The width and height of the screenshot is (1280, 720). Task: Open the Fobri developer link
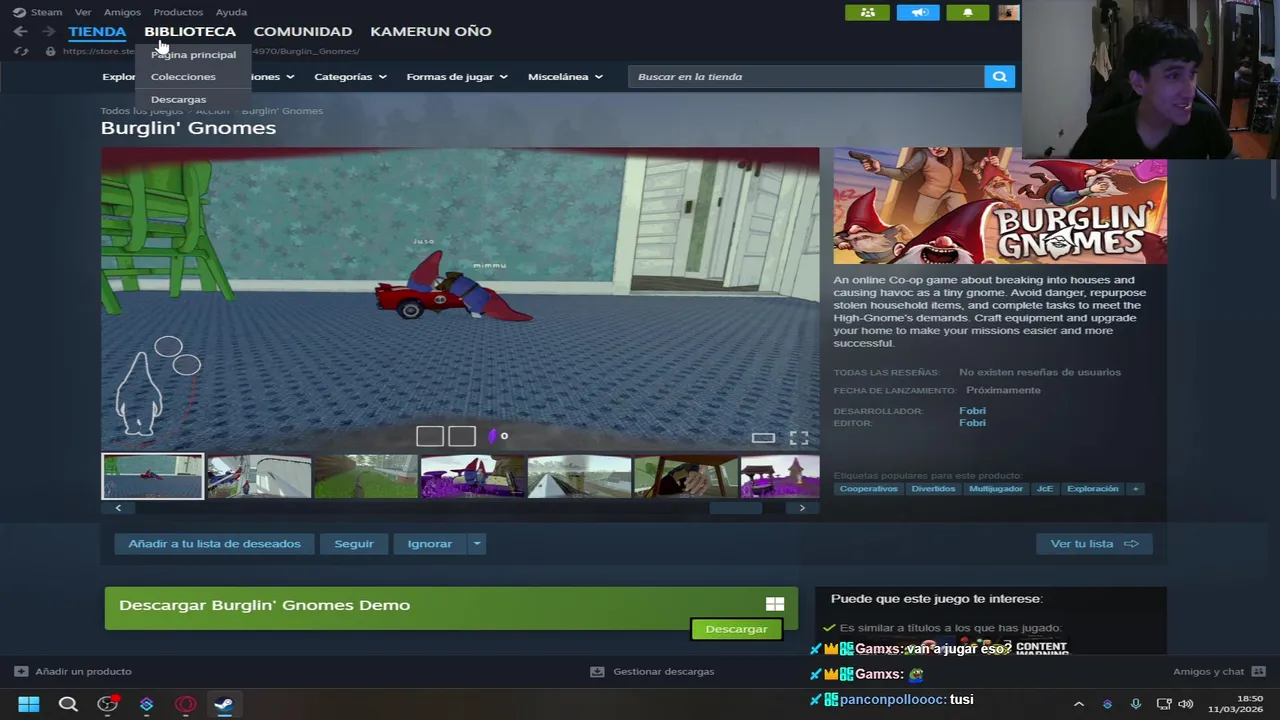[x=972, y=411]
